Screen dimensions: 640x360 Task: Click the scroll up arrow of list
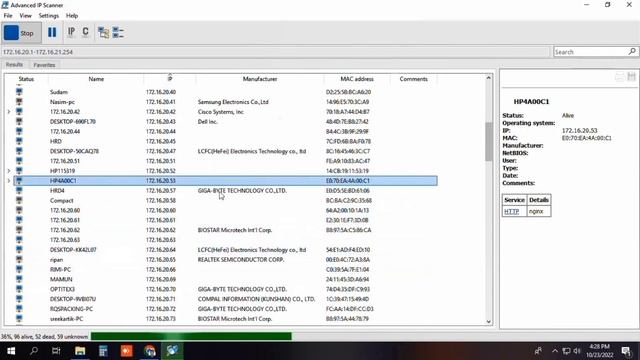[489, 78]
